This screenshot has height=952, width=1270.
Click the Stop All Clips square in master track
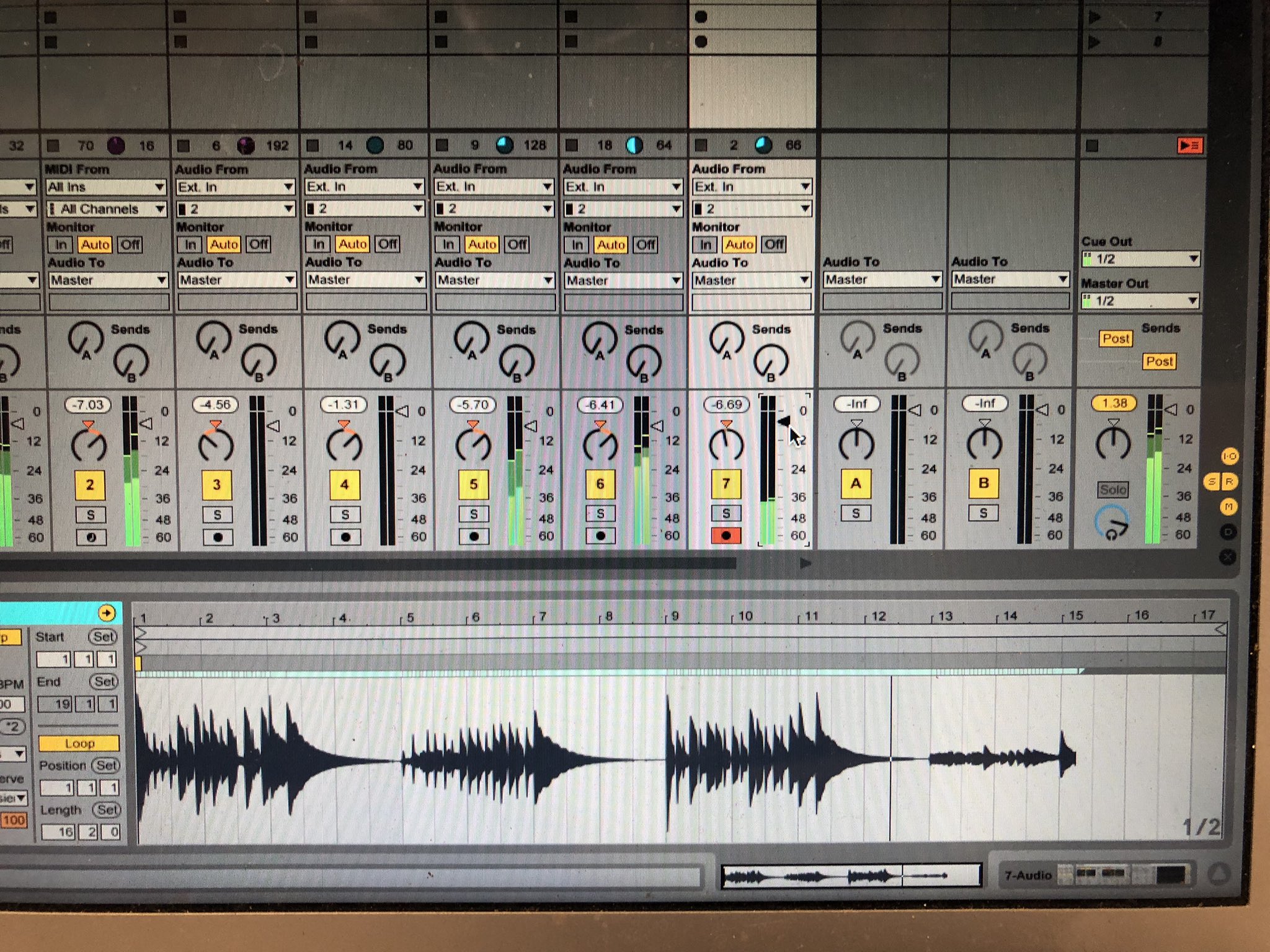pyautogui.click(x=1092, y=146)
